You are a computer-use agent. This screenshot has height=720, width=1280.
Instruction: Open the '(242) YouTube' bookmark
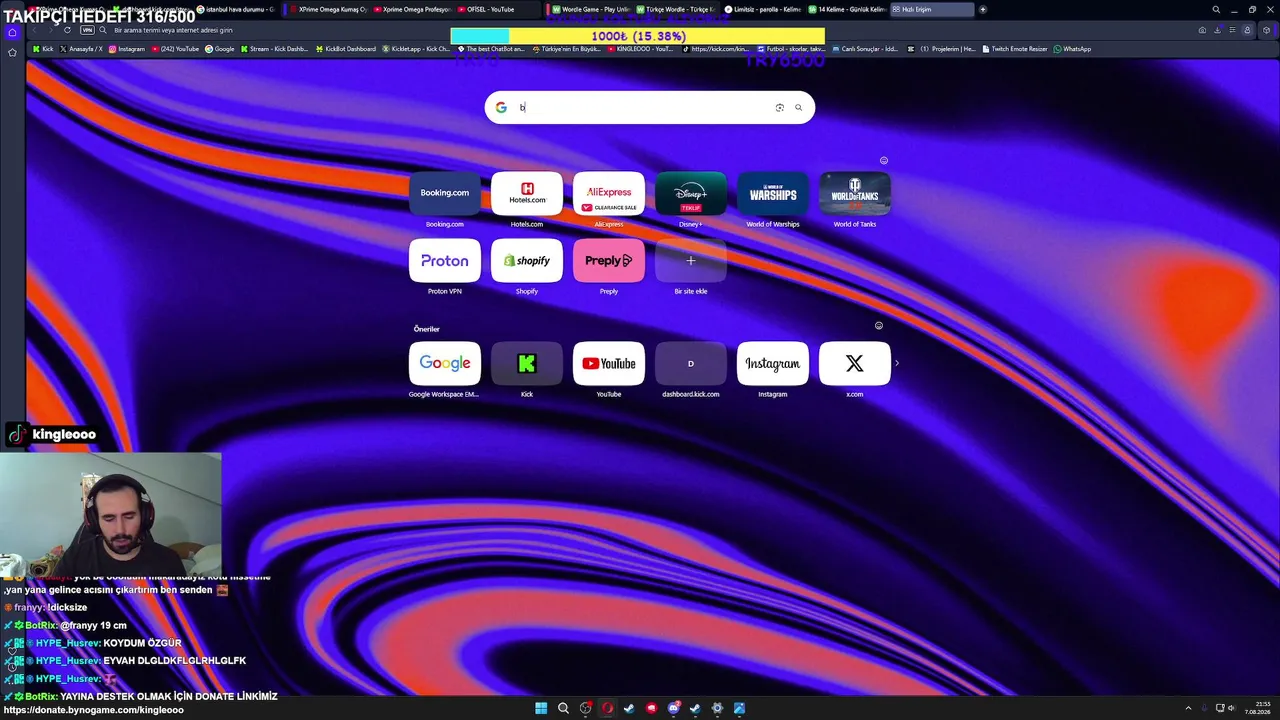tap(175, 49)
